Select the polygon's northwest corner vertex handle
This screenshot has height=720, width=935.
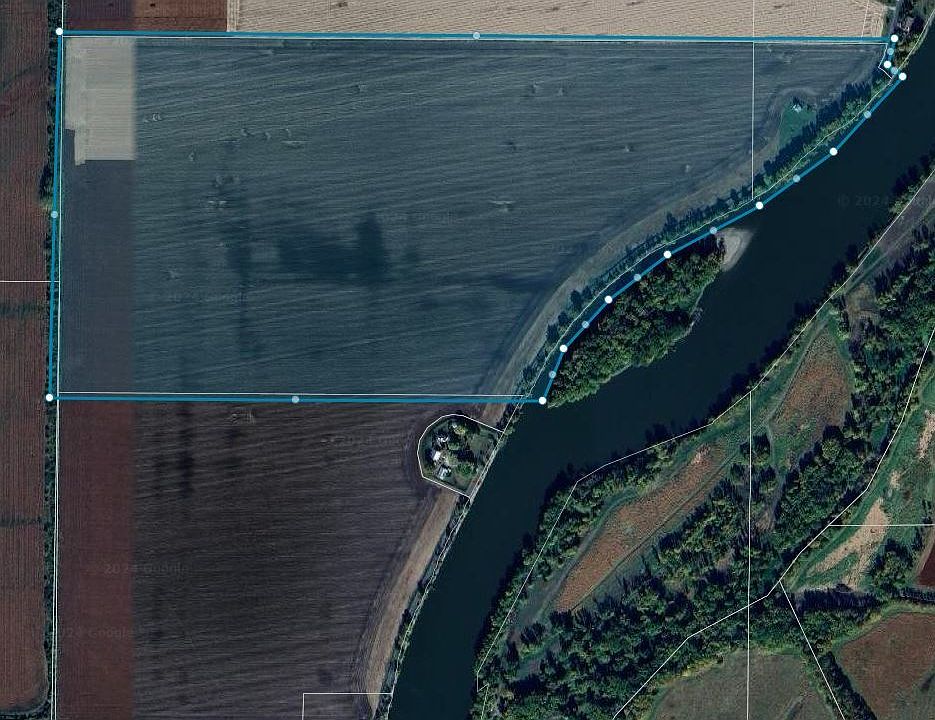pyautogui.click(x=59, y=31)
